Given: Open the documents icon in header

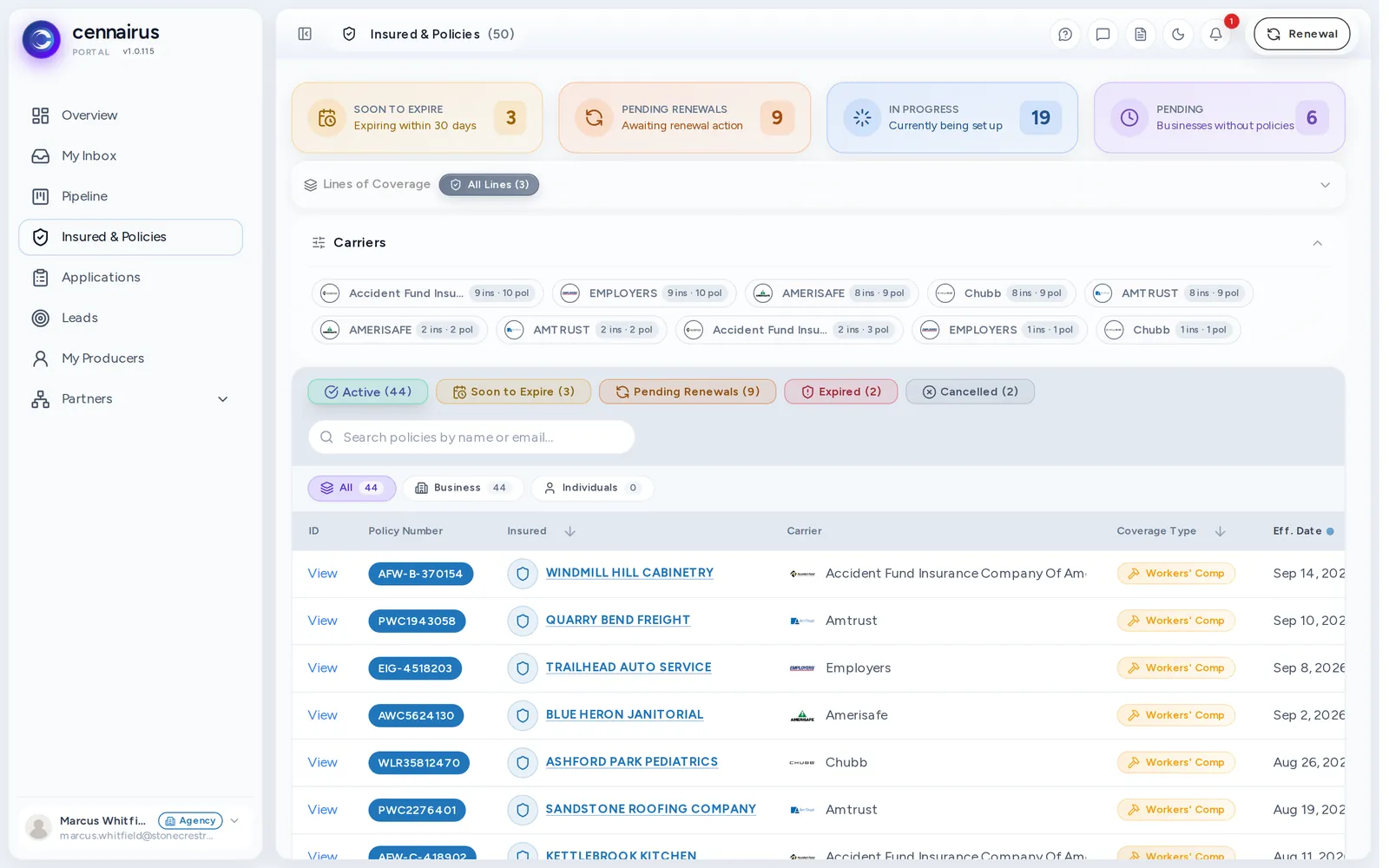Looking at the screenshot, I should click(x=1141, y=35).
